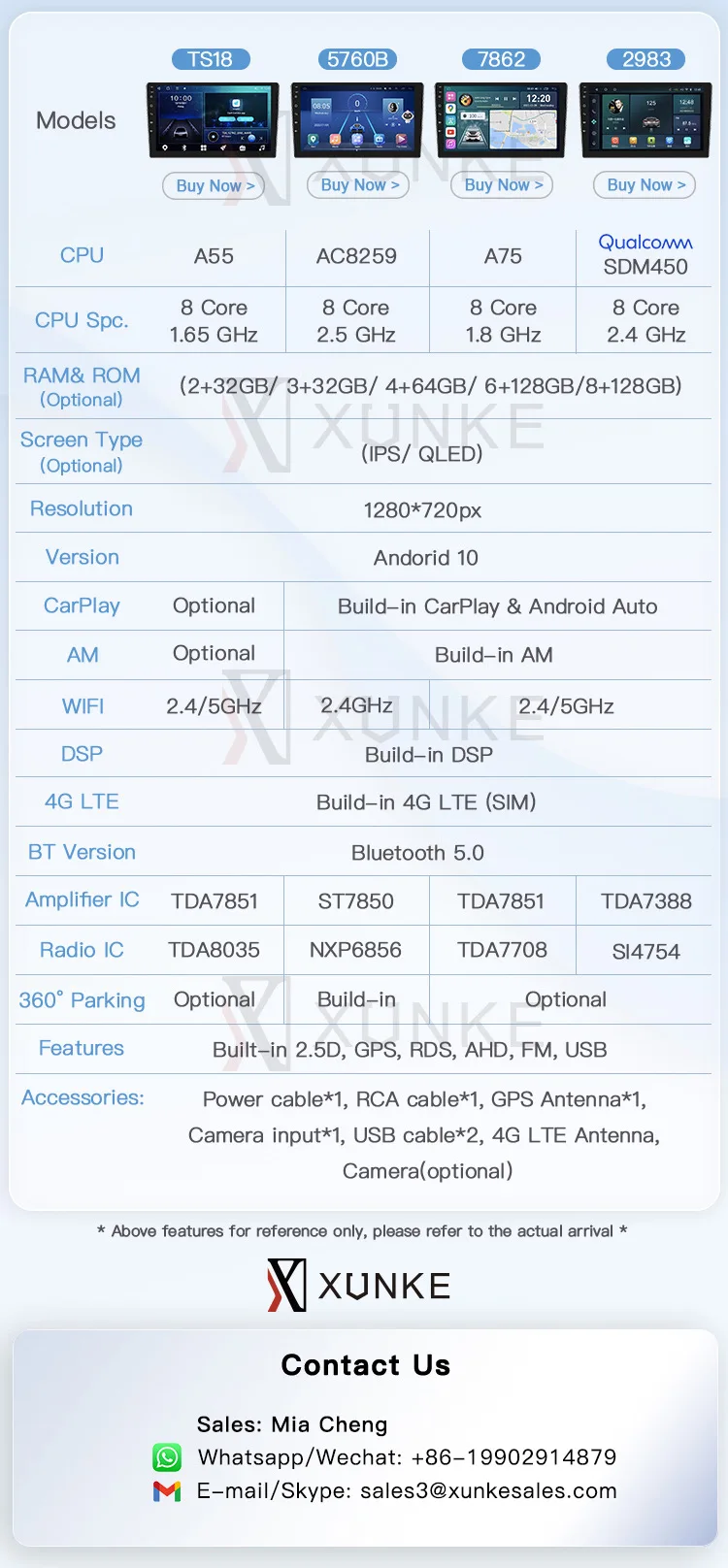The height and width of the screenshot is (1568, 728).
Task: Click the WhatsApp icon in Contact Us
Action: 167,1457
